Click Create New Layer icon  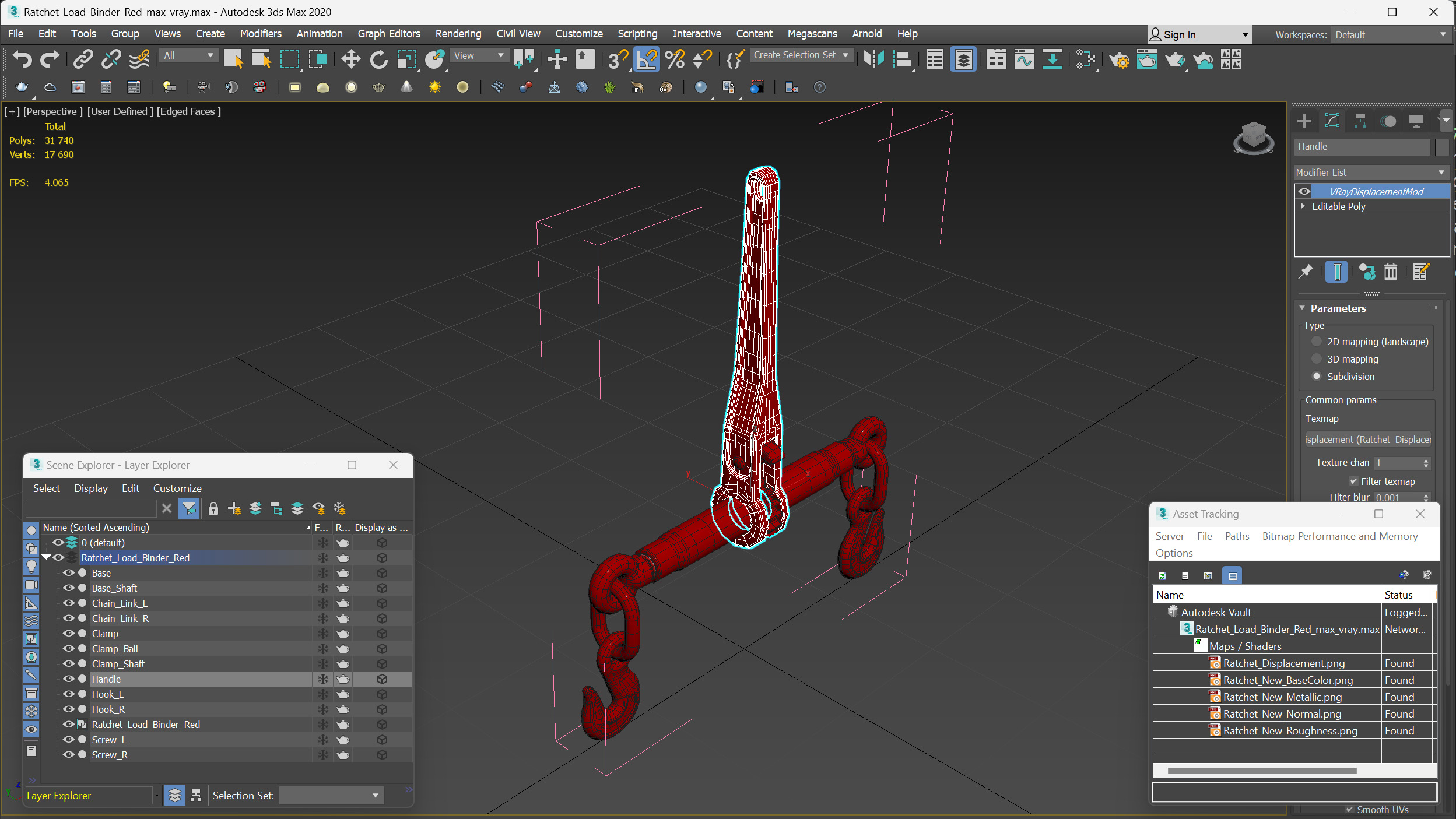click(234, 508)
